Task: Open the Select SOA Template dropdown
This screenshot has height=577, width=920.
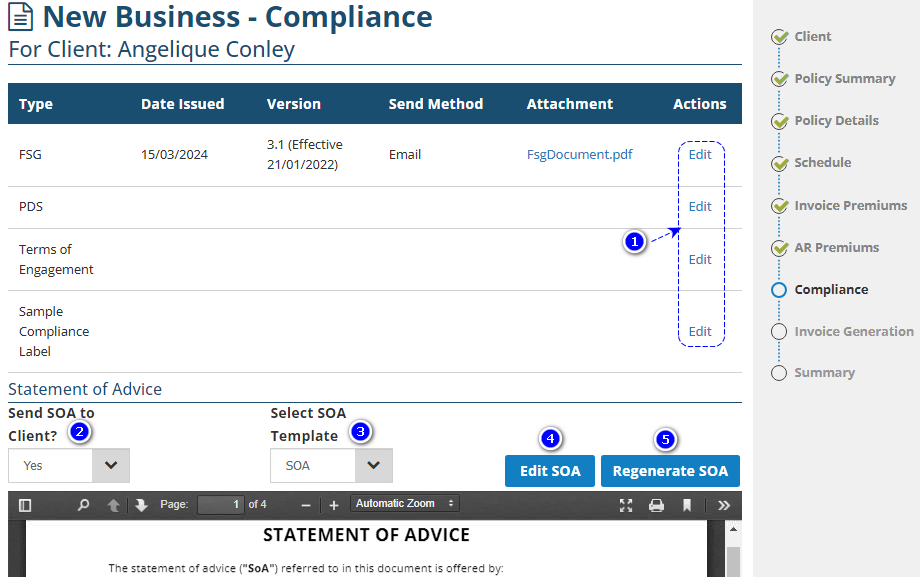Action: pyautogui.click(x=373, y=465)
